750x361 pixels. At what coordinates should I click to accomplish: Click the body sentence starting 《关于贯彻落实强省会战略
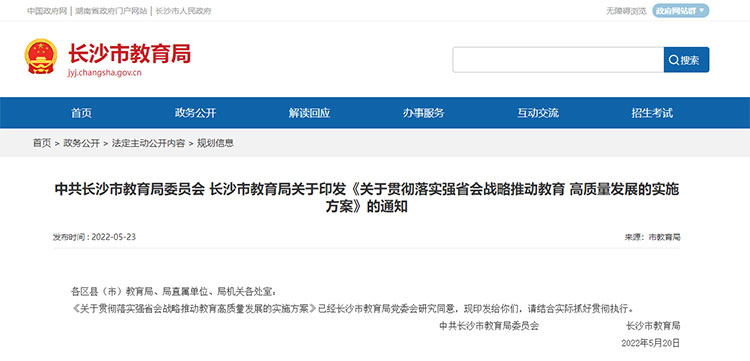[x=353, y=308]
